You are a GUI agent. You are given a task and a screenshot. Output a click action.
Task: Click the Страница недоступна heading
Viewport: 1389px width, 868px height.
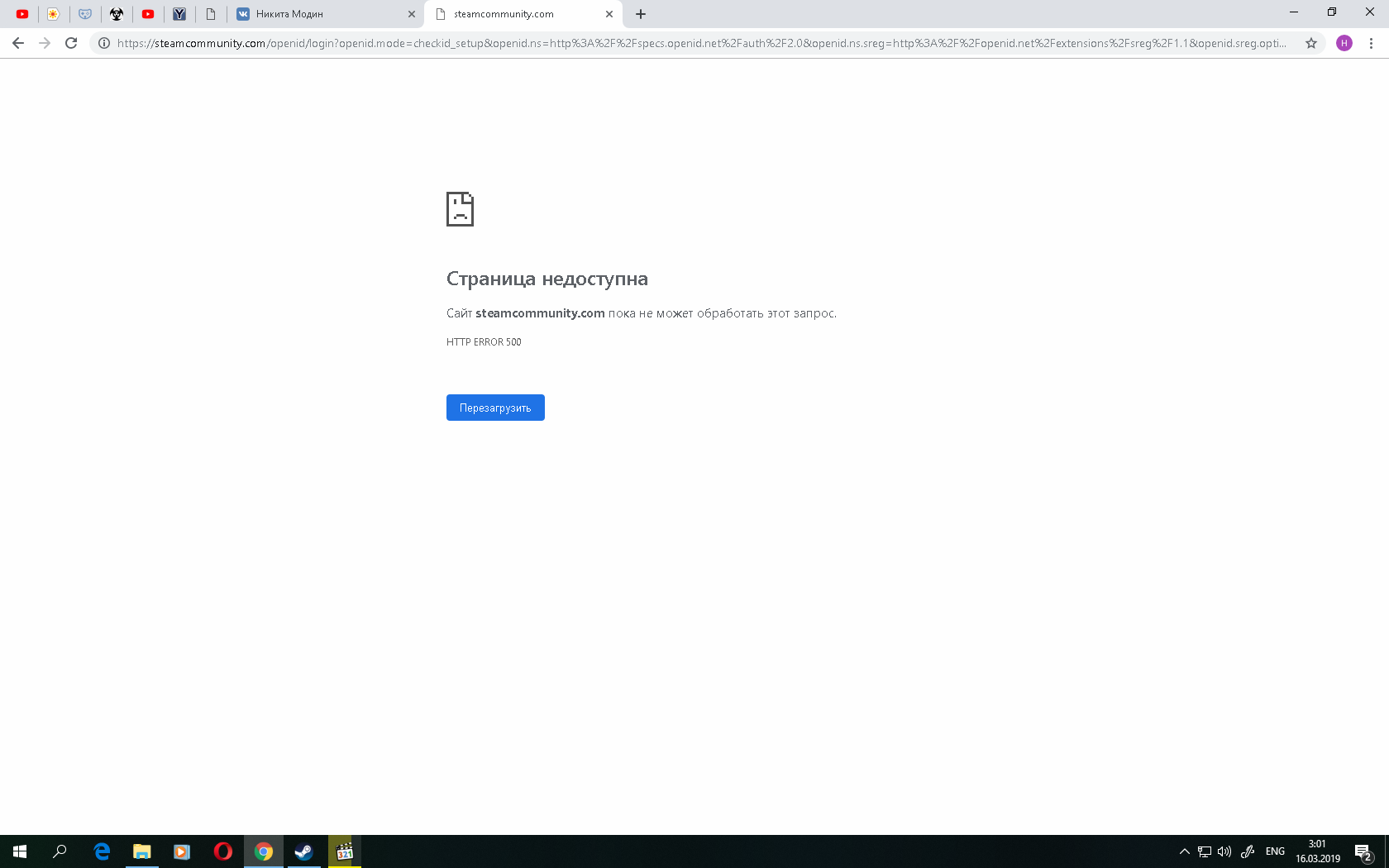point(547,279)
